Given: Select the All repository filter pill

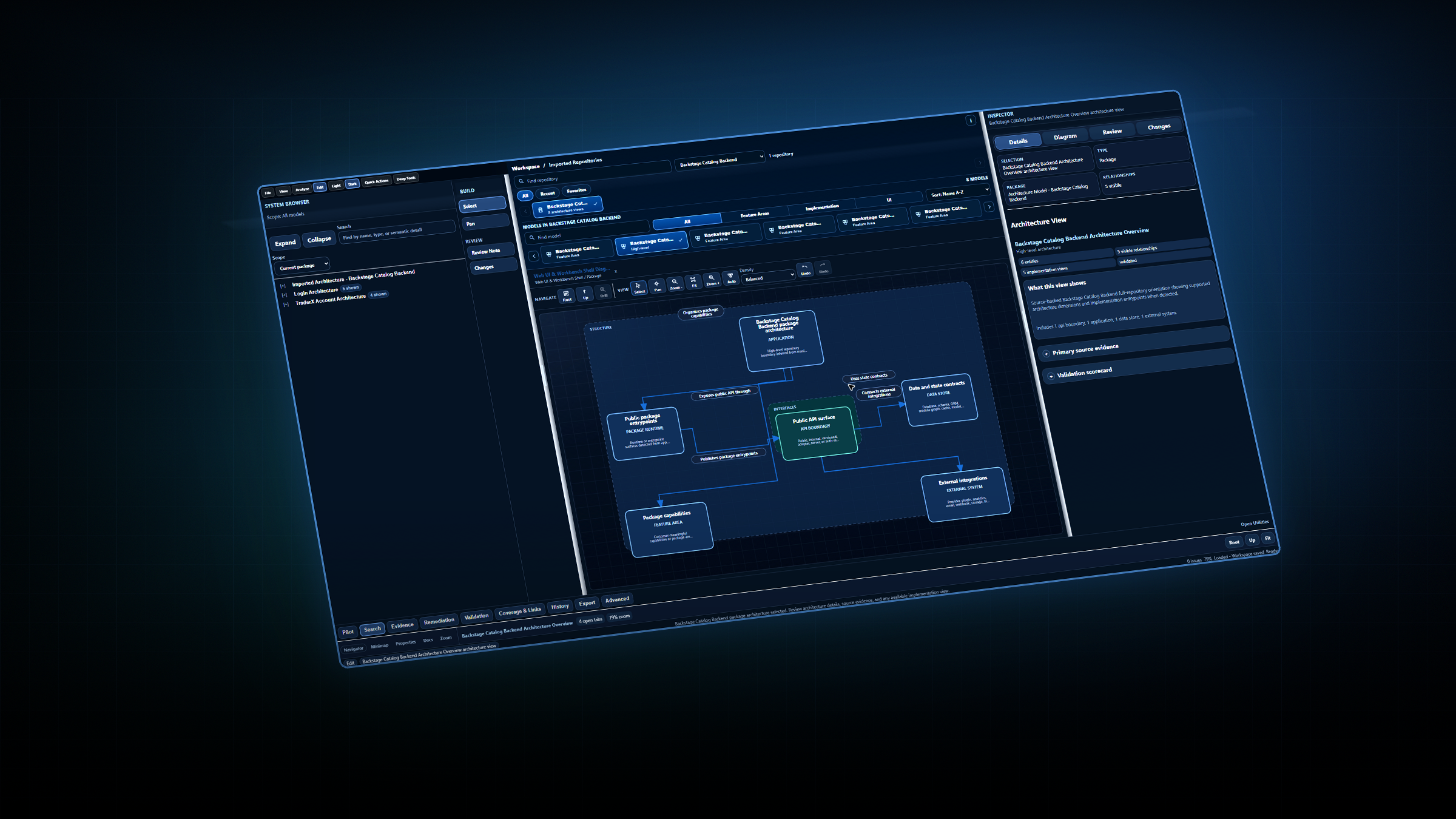Looking at the screenshot, I should tap(525, 195).
